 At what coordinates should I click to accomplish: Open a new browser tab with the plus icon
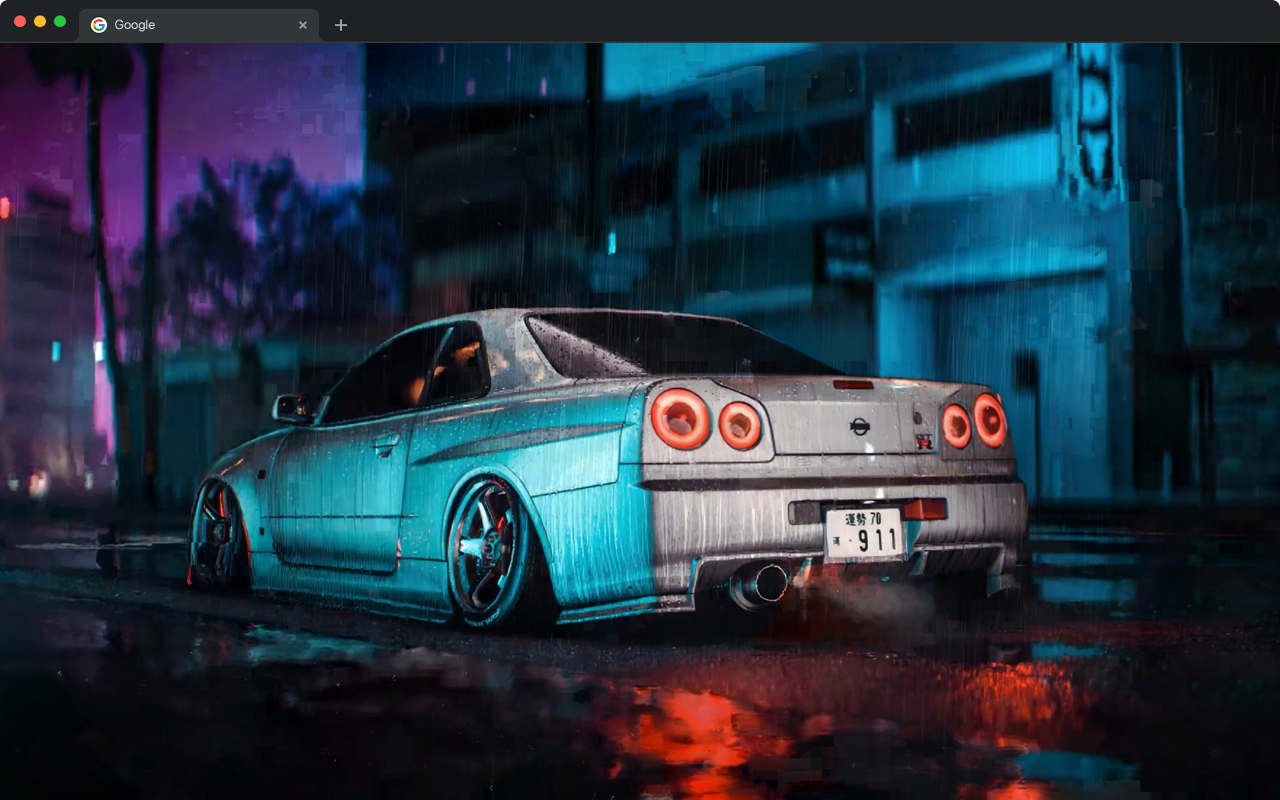(341, 24)
